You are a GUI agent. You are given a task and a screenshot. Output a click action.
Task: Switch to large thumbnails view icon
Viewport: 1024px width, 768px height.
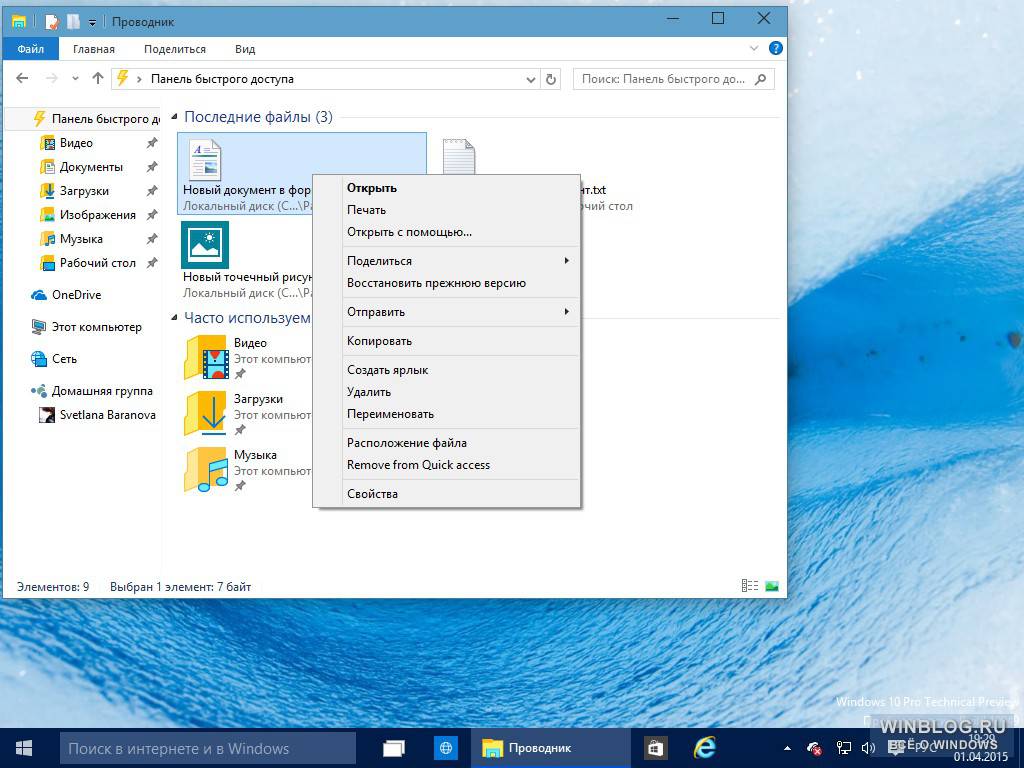[772, 586]
